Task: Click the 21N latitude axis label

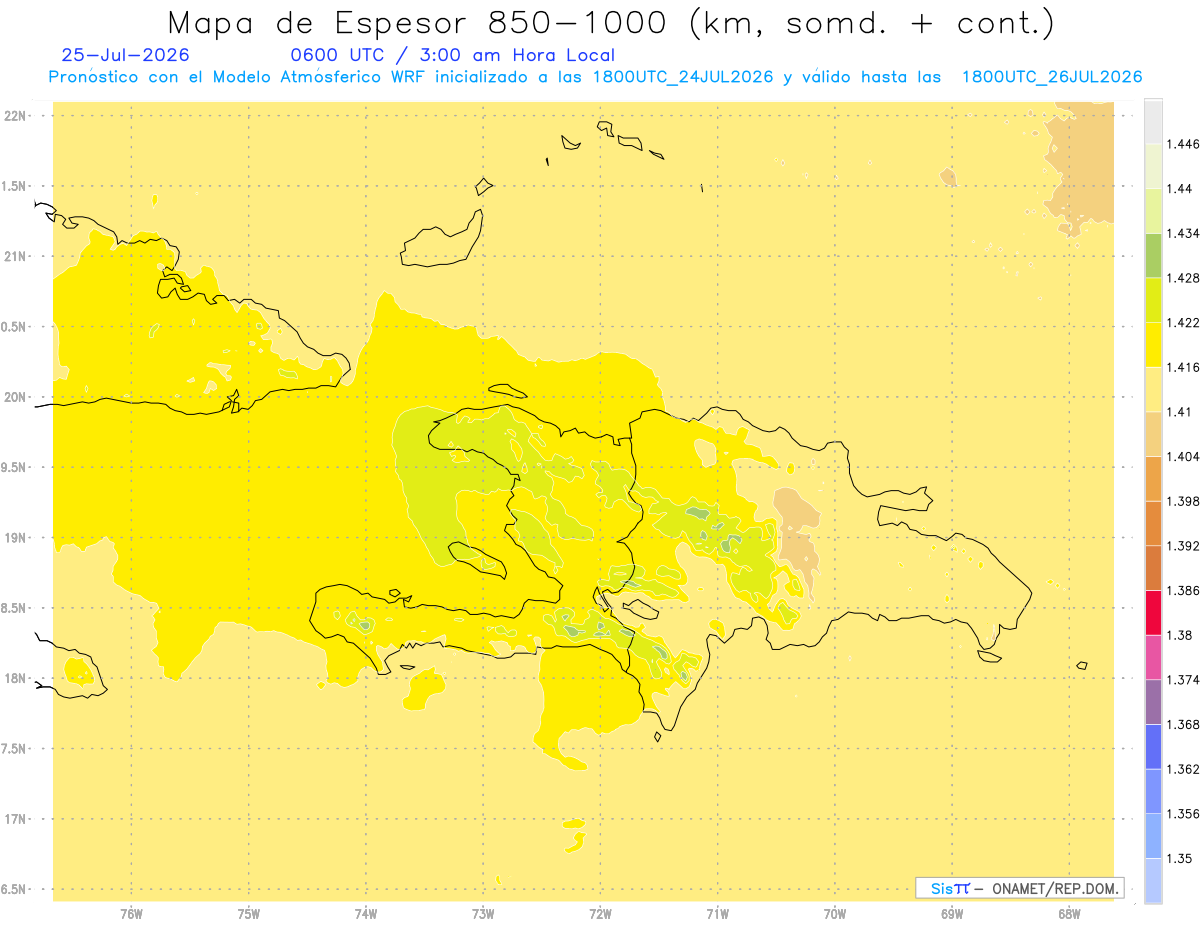Action: coord(14,257)
